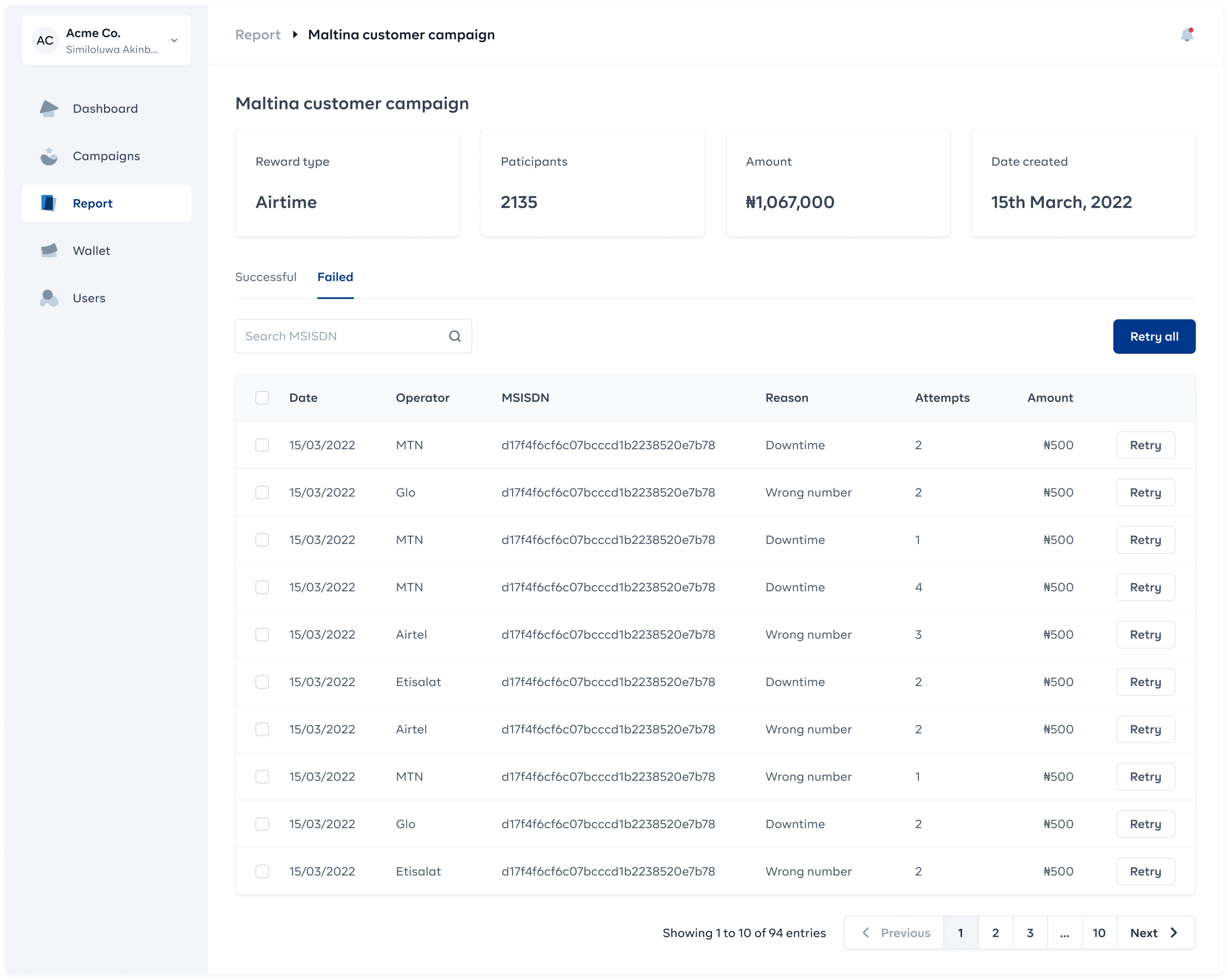Screen dimensions: 1228x980
Task: Check the Airtel row with 2 attempts
Action: click(x=262, y=729)
